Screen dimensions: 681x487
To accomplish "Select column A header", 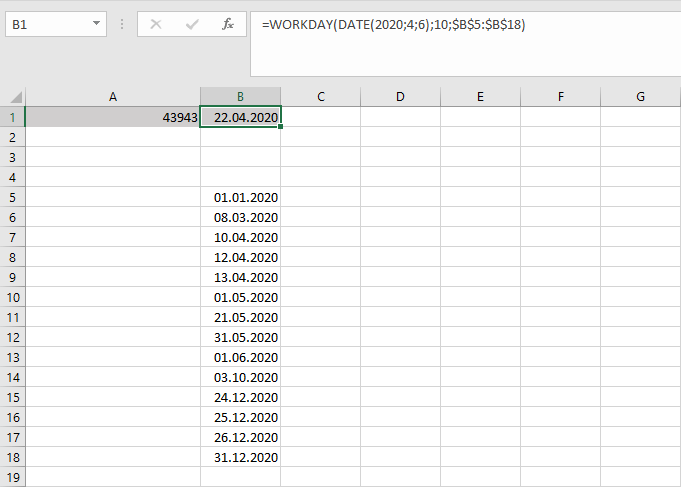I will click(112, 97).
